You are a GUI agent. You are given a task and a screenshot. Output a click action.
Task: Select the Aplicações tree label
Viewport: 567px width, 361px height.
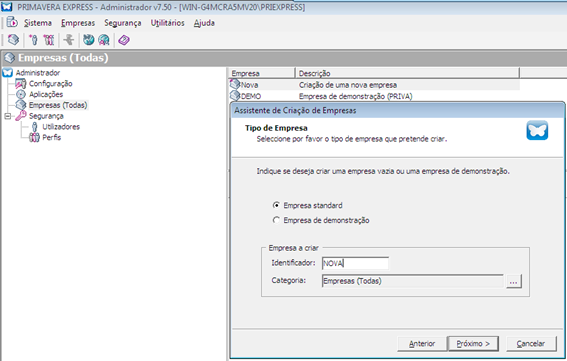pyautogui.click(x=46, y=94)
